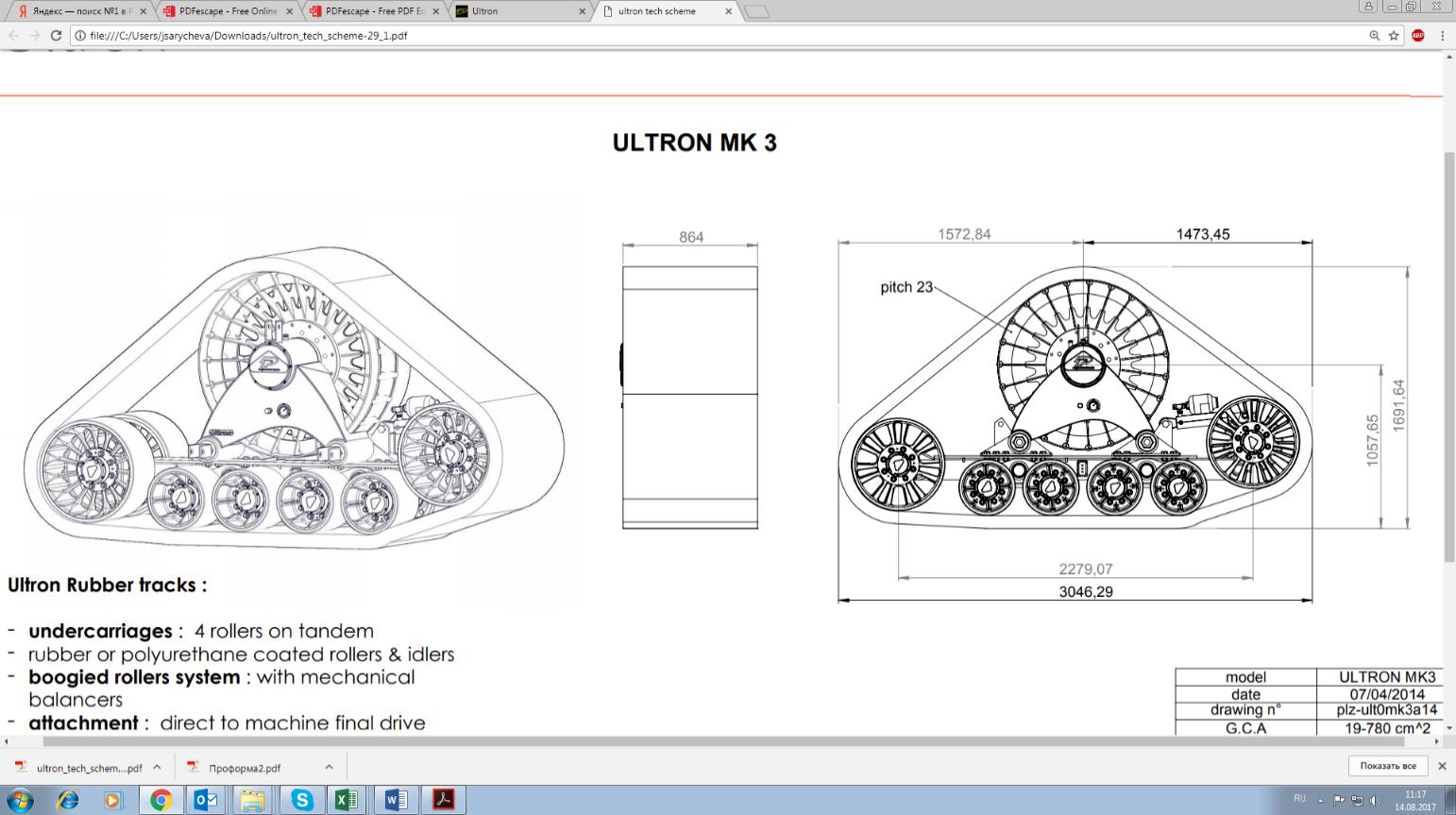Expand options for Проформа2.pdf download

[x=329, y=767]
